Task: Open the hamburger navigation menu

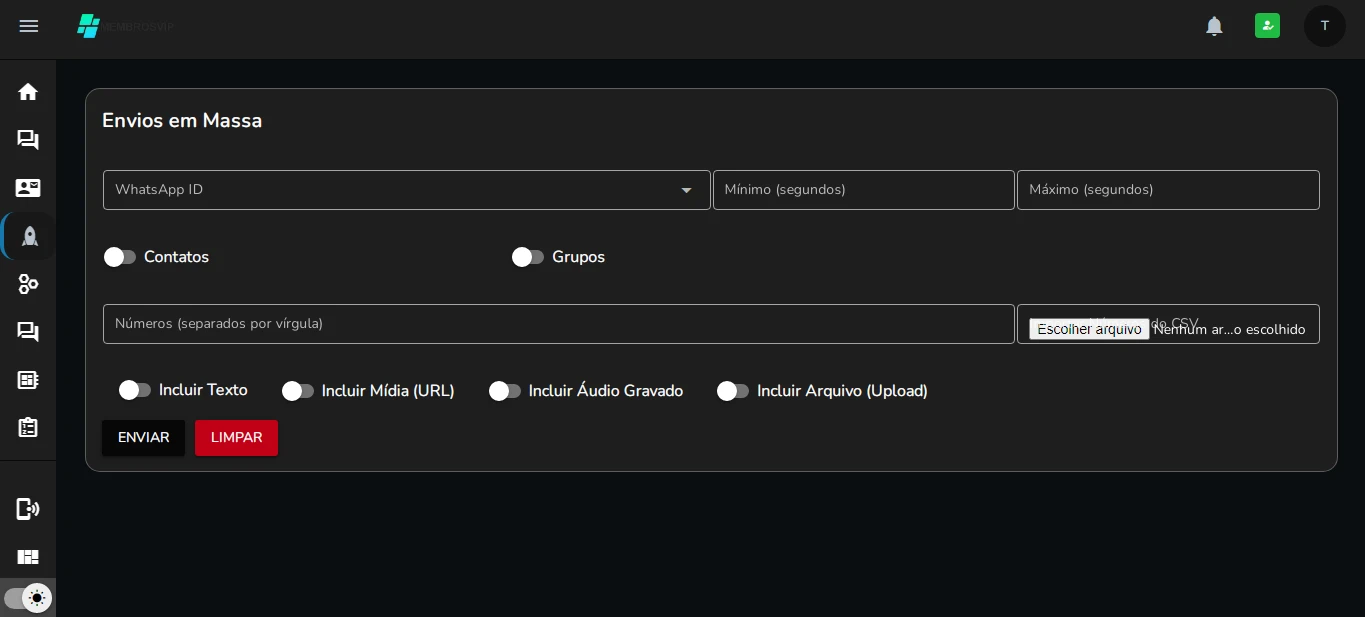Action: click(x=29, y=26)
